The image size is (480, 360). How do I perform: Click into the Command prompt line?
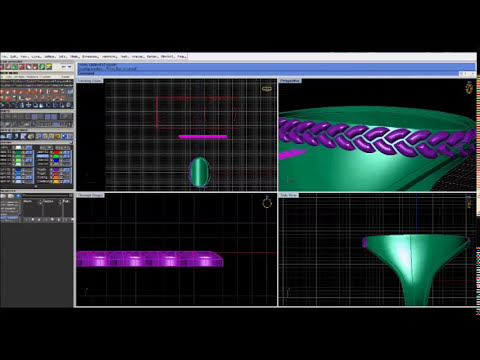tap(268, 73)
